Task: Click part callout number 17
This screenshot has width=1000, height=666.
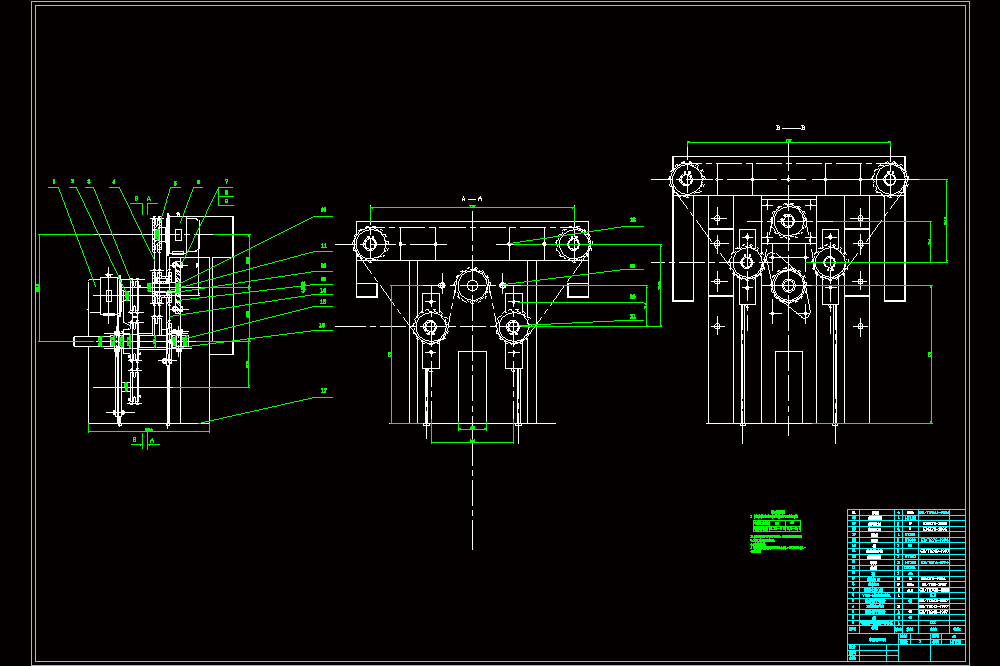Action: tap(323, 390)
